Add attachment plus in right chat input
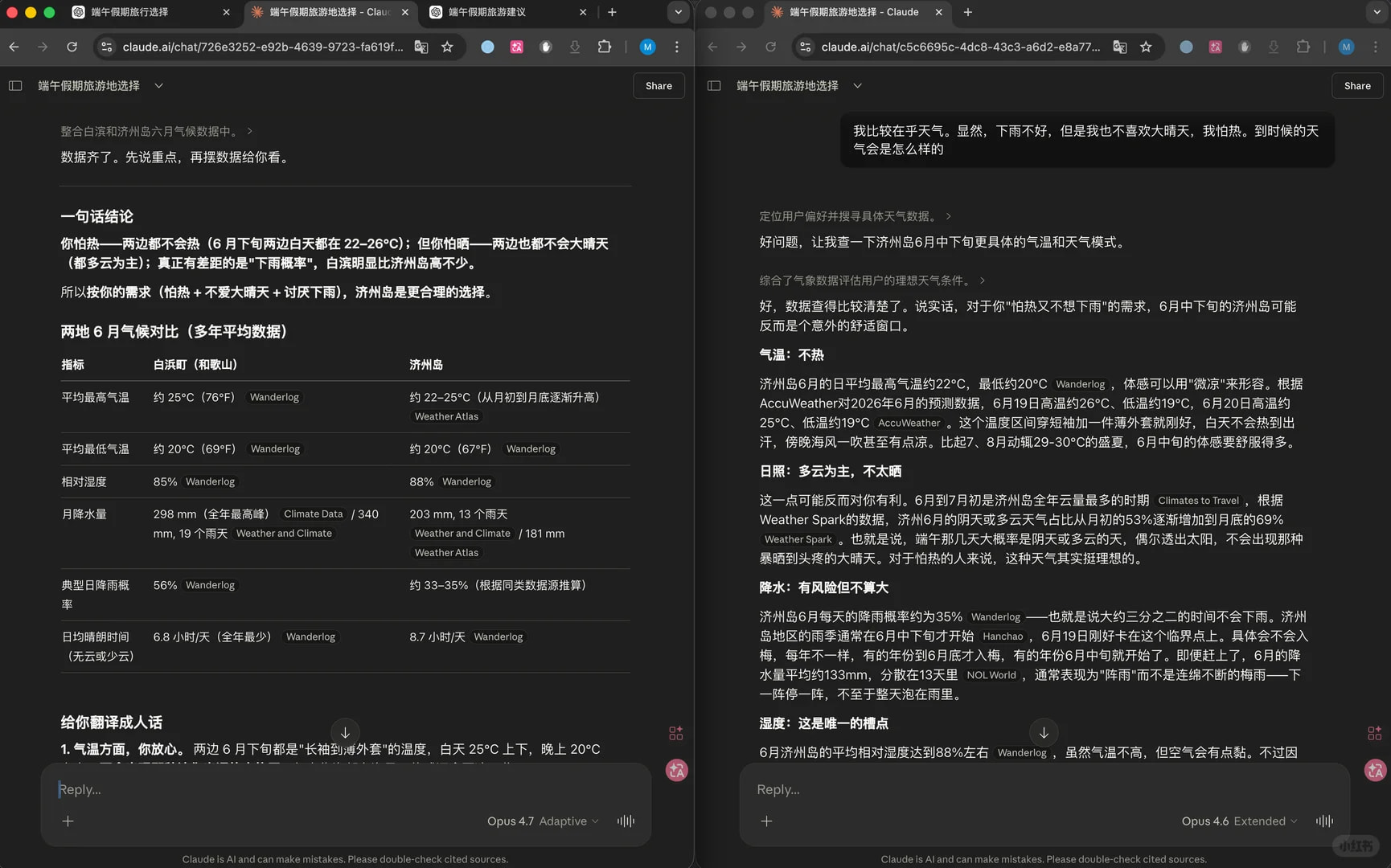This screenshot has width=1391, height=868. (767, 821)
